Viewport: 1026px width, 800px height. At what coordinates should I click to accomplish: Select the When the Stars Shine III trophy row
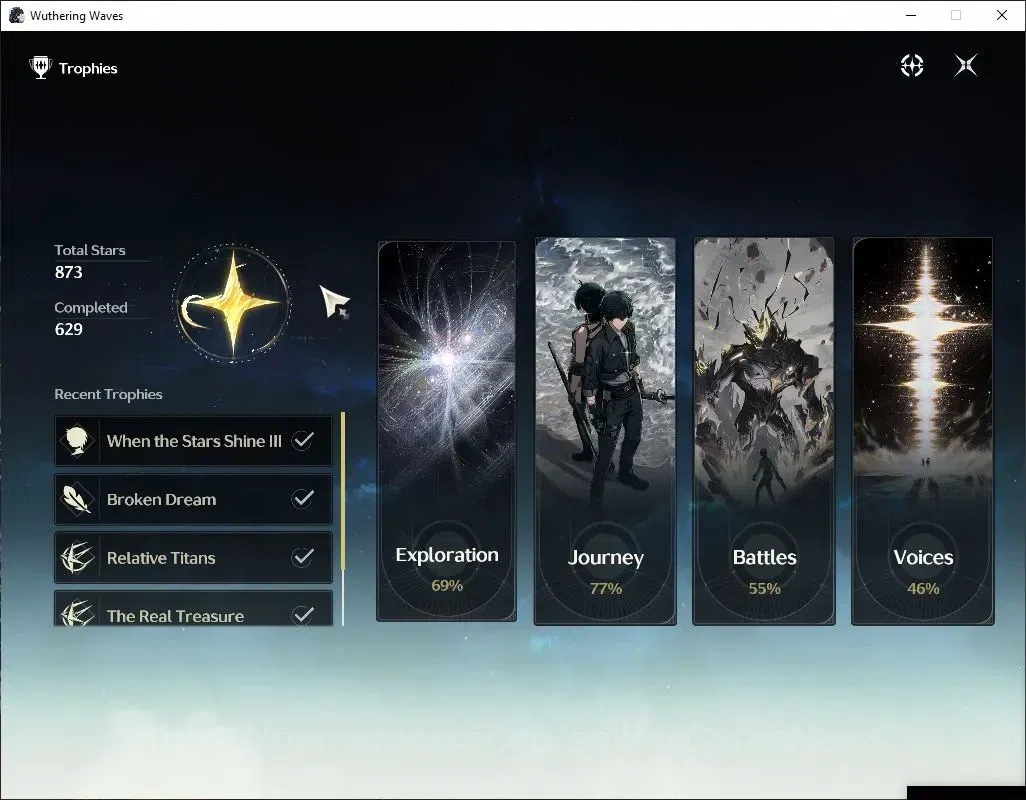(x=193, y=440)
